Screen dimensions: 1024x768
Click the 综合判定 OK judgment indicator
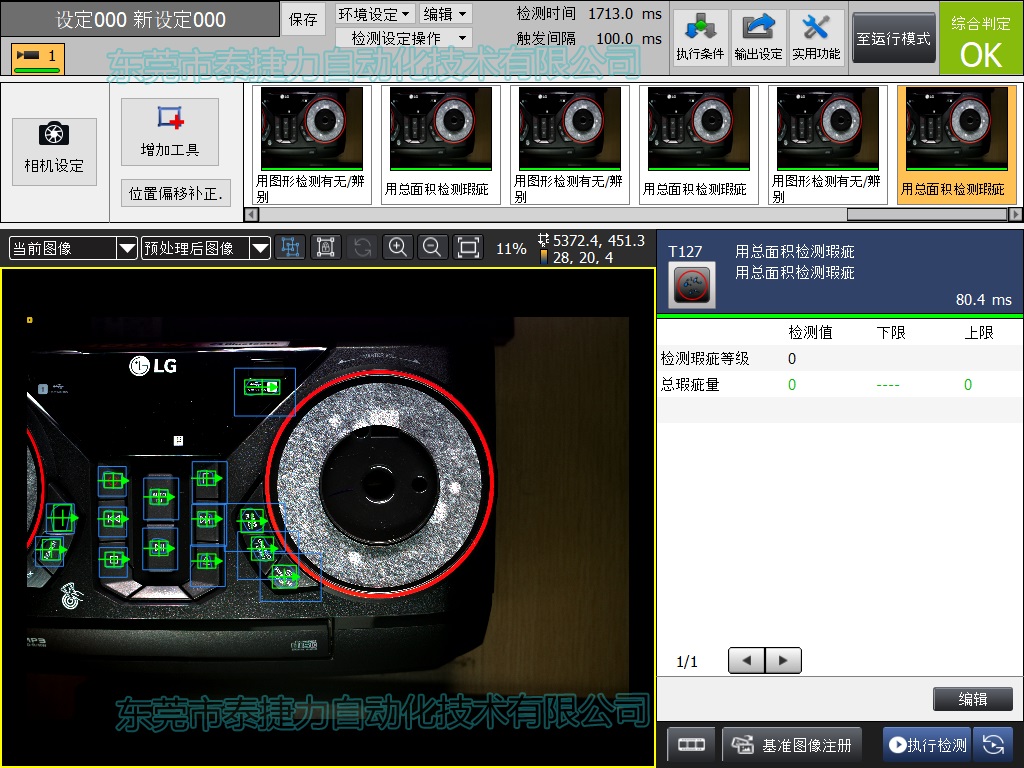pos(981,39)
